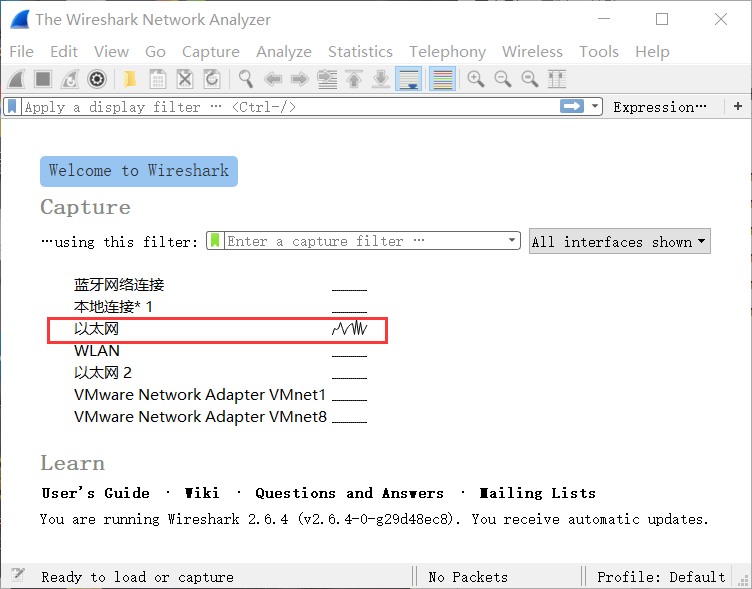Reload this capture file icon

tap(212, 79)
